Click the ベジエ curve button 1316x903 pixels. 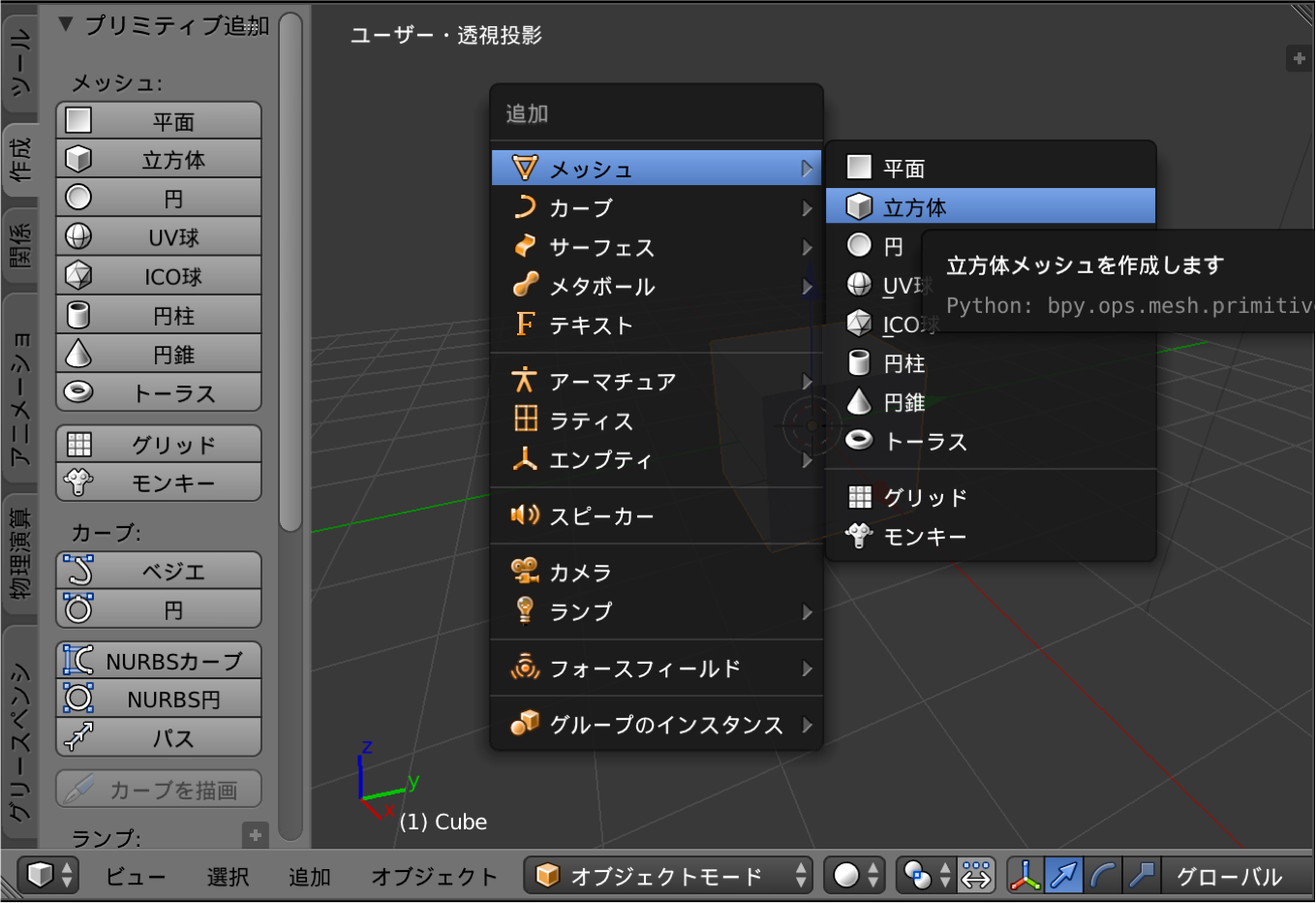tap(159, 572)
